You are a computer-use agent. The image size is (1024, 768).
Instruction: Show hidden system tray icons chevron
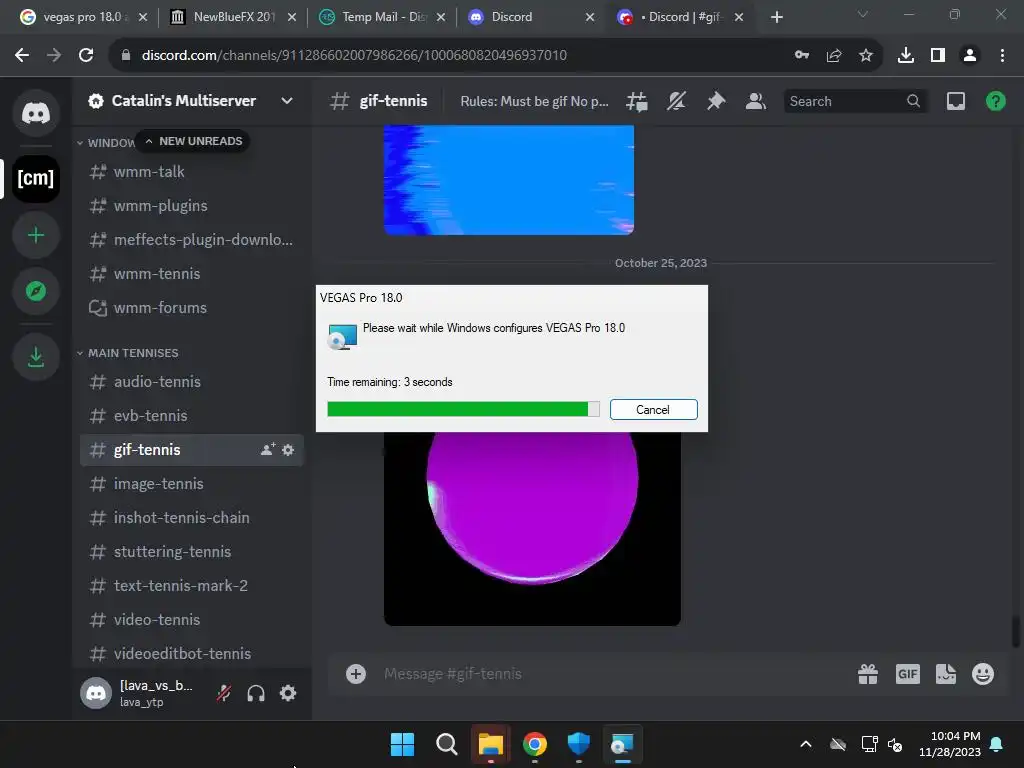(807, 744)
